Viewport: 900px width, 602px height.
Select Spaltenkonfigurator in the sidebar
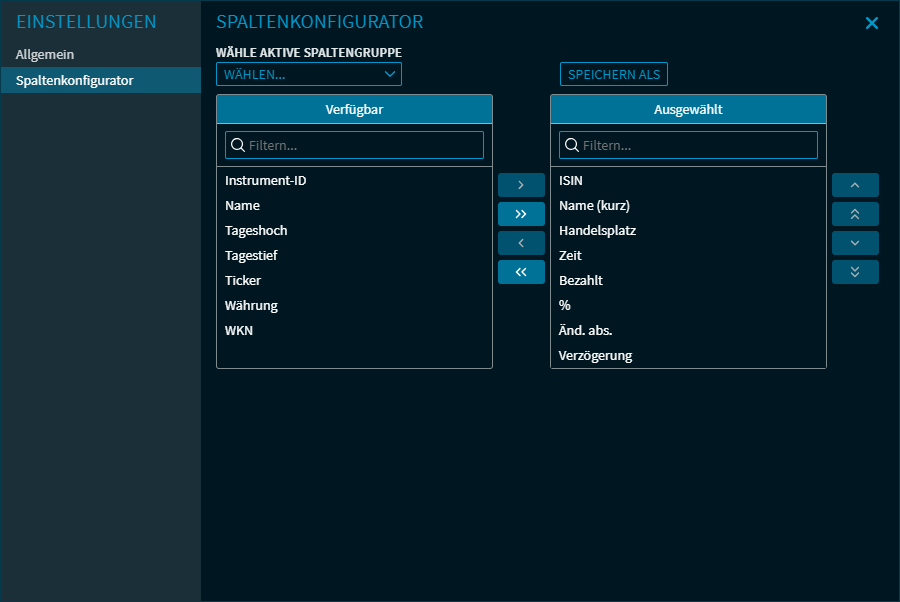[75, 80]
